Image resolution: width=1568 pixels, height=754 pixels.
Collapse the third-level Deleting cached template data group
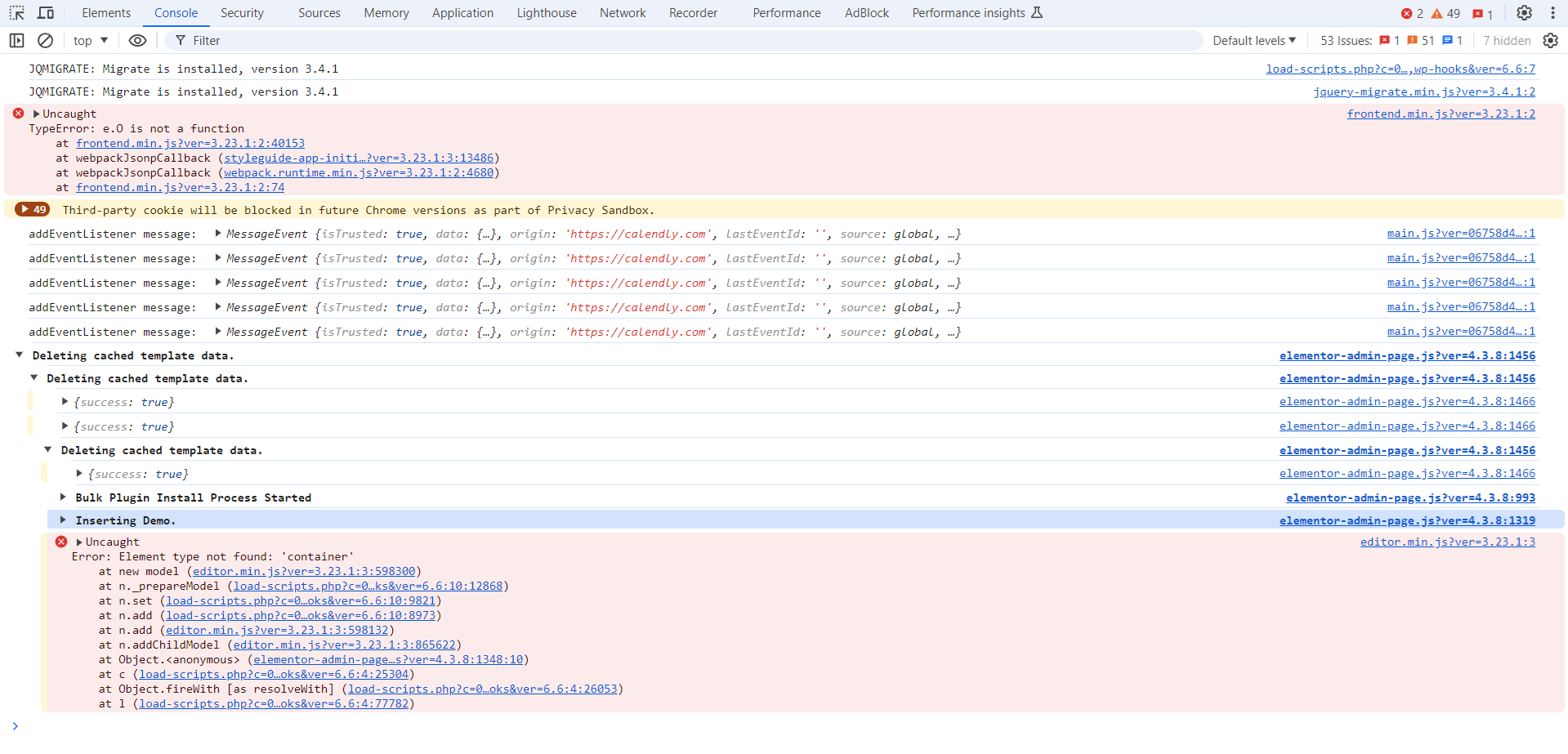coord(48,449)
